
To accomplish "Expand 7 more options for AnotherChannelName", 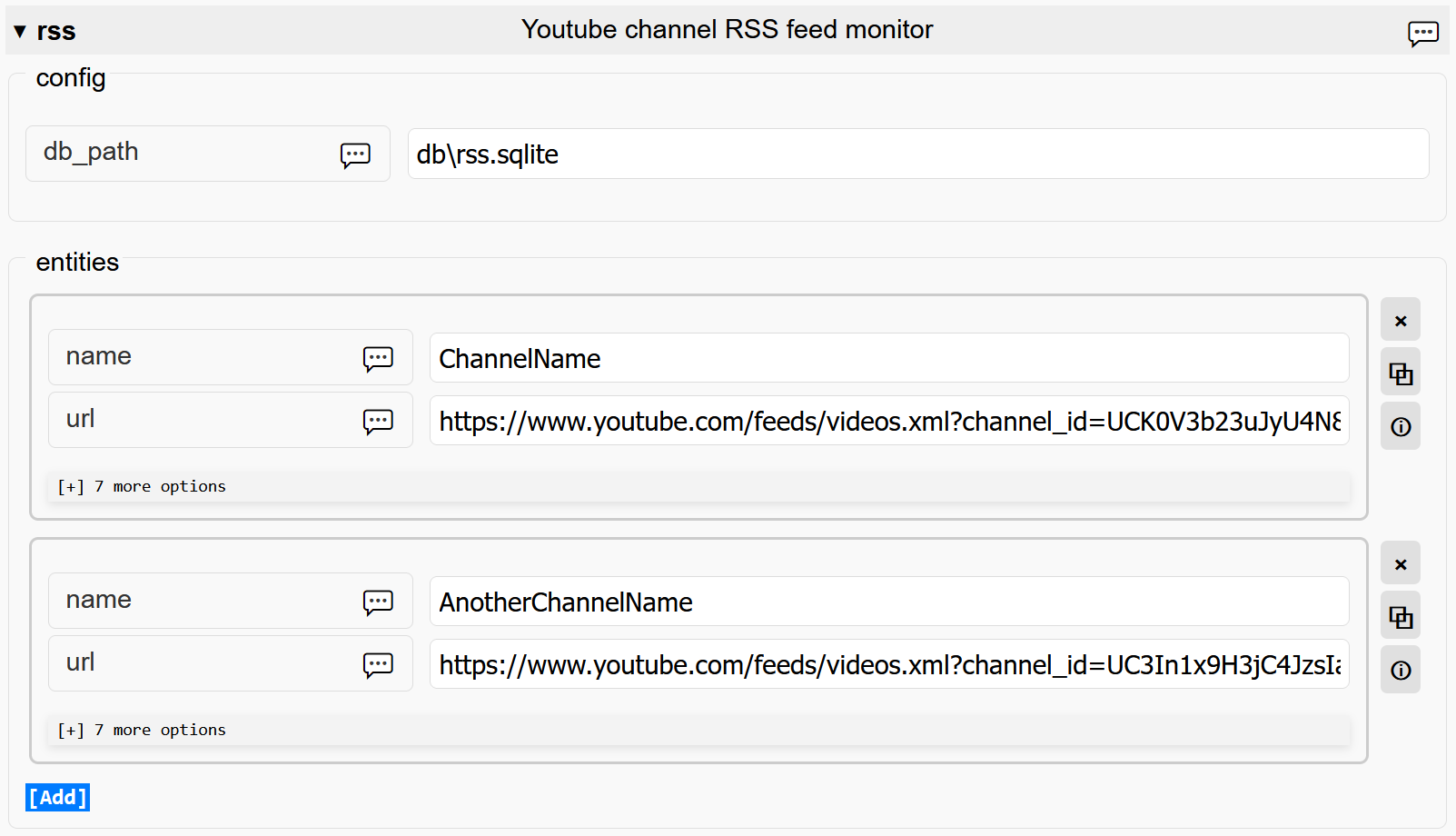I will 142,731.
